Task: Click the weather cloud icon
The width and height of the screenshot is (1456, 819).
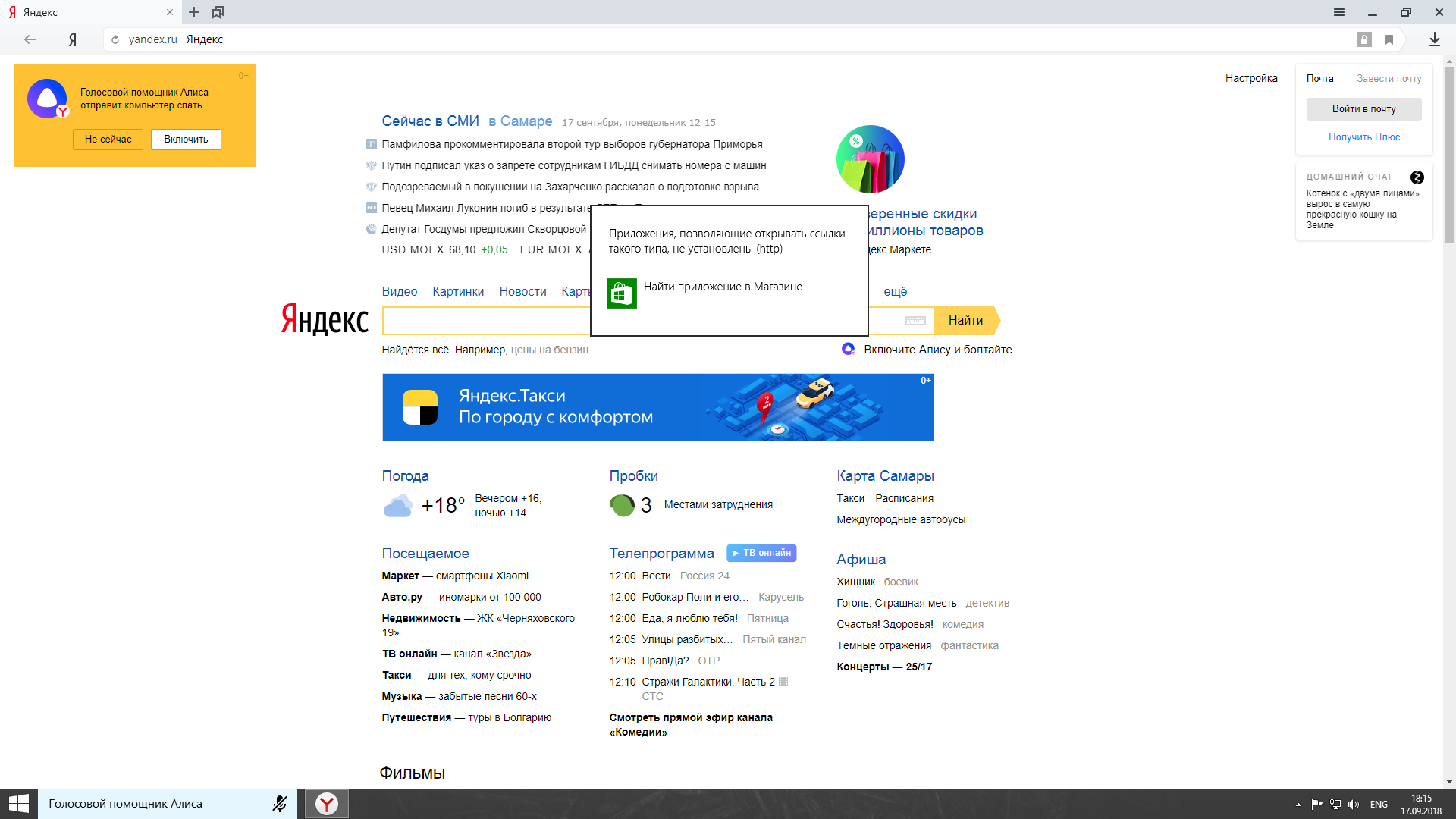Action: (x=398, y=506)
